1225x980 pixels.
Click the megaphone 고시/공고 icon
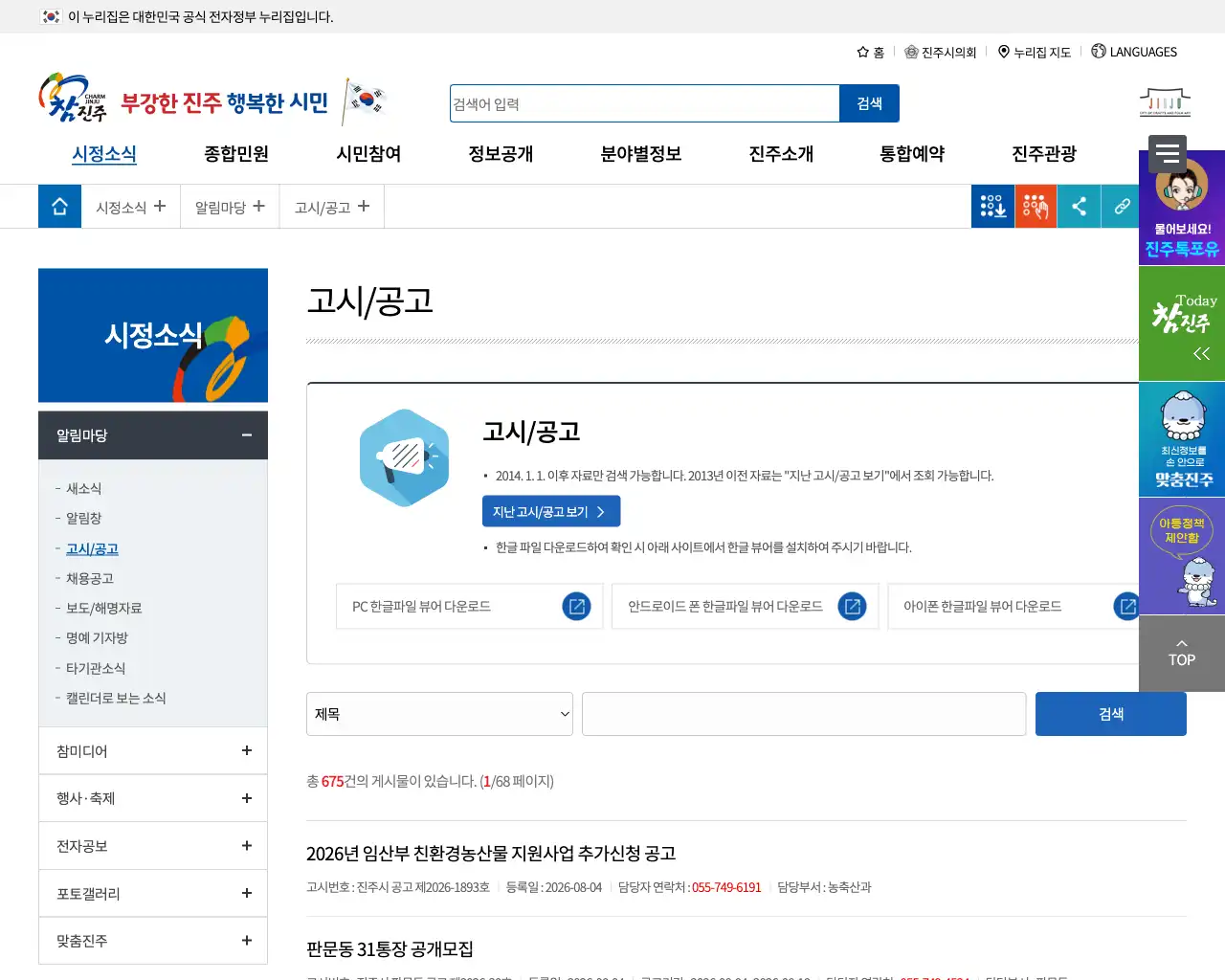coord(404,457)
